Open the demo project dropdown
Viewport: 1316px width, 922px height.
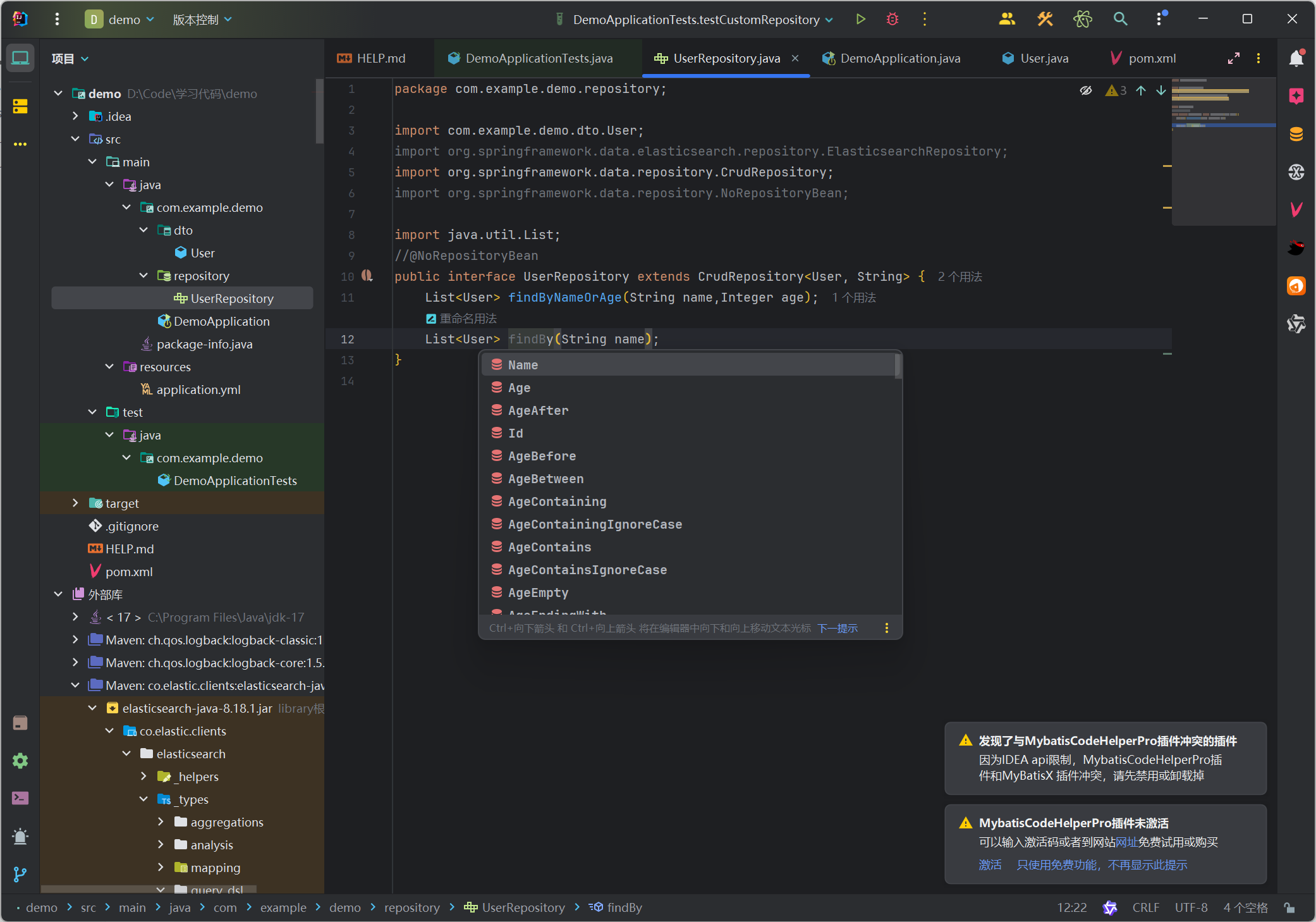pos(120,20)
